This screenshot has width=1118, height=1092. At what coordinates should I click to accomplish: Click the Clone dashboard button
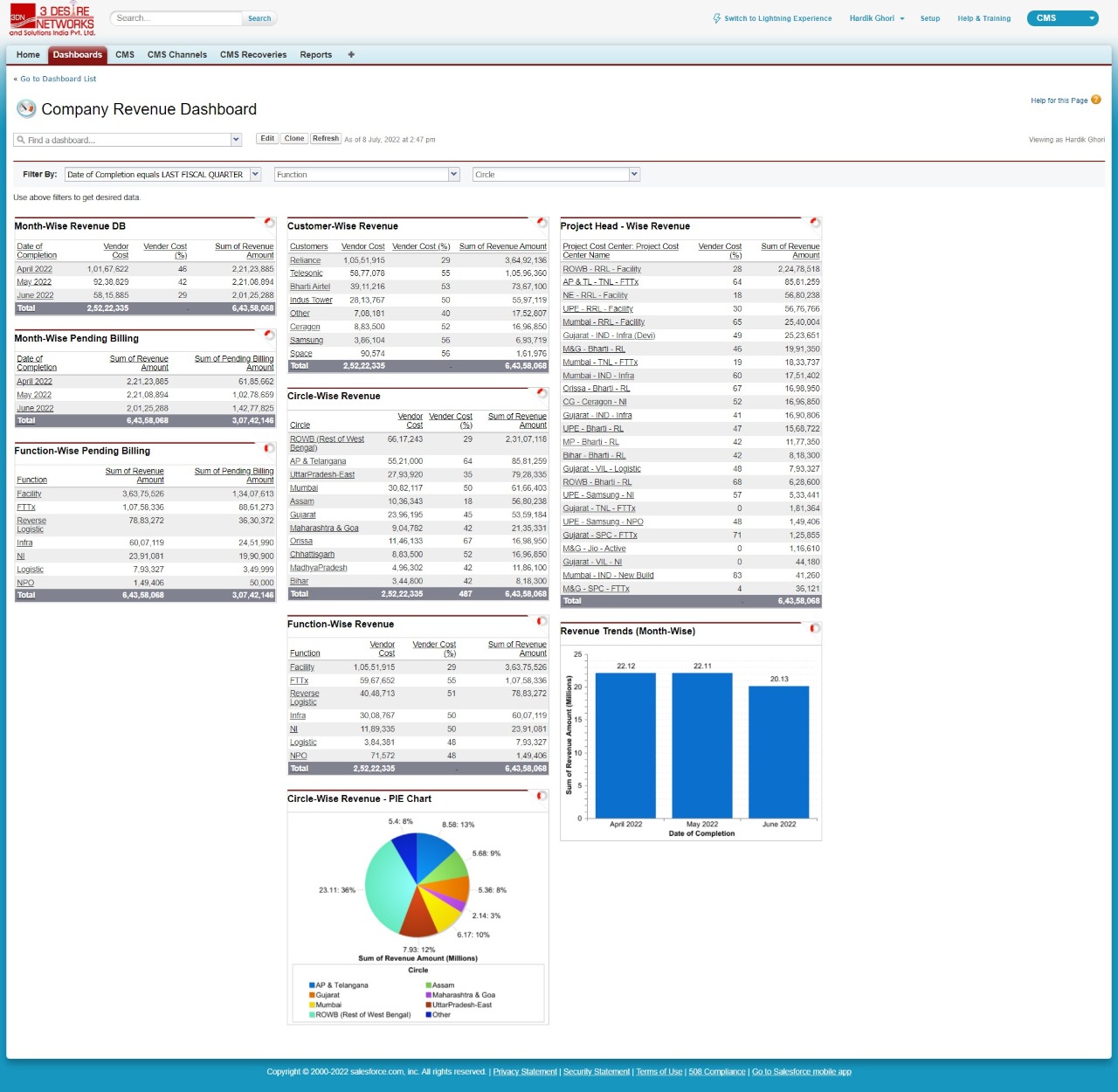[x=294, y=138]
